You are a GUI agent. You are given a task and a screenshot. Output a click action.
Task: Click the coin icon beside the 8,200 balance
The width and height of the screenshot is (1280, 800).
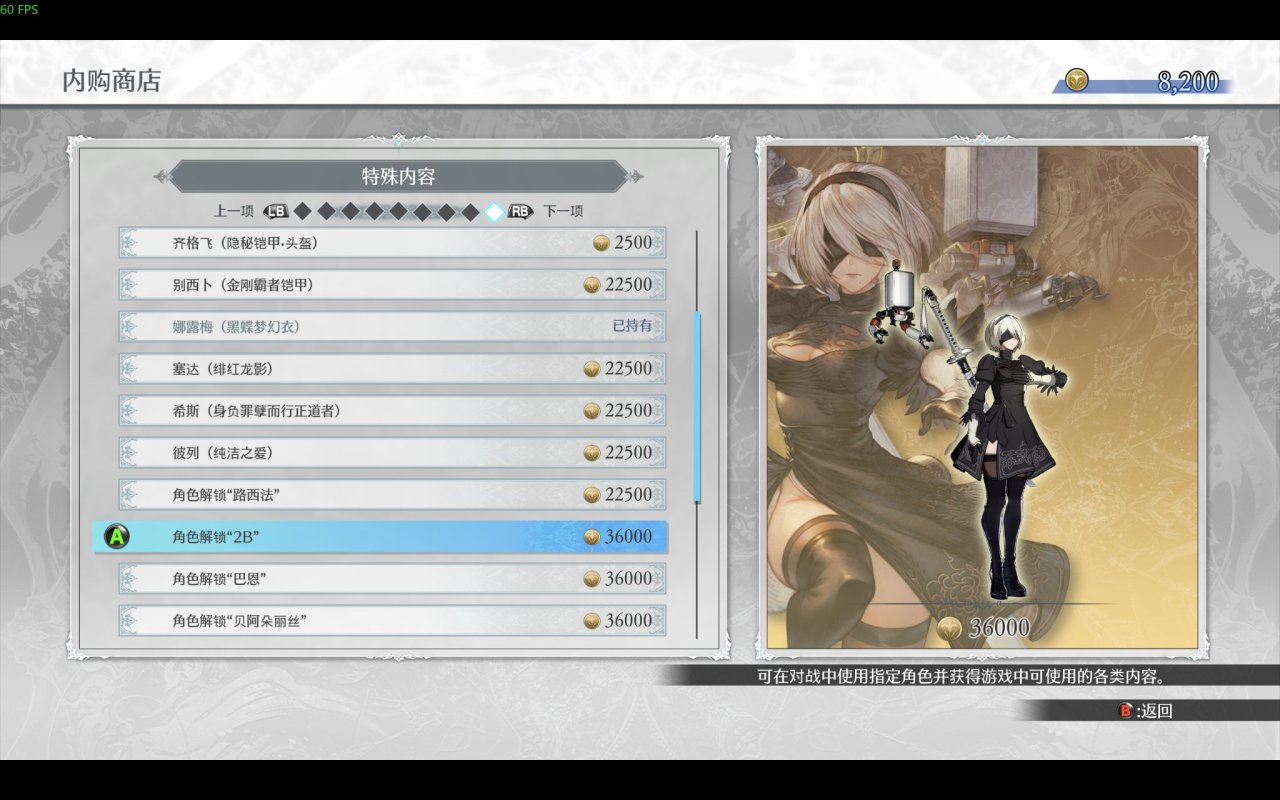1077,81
